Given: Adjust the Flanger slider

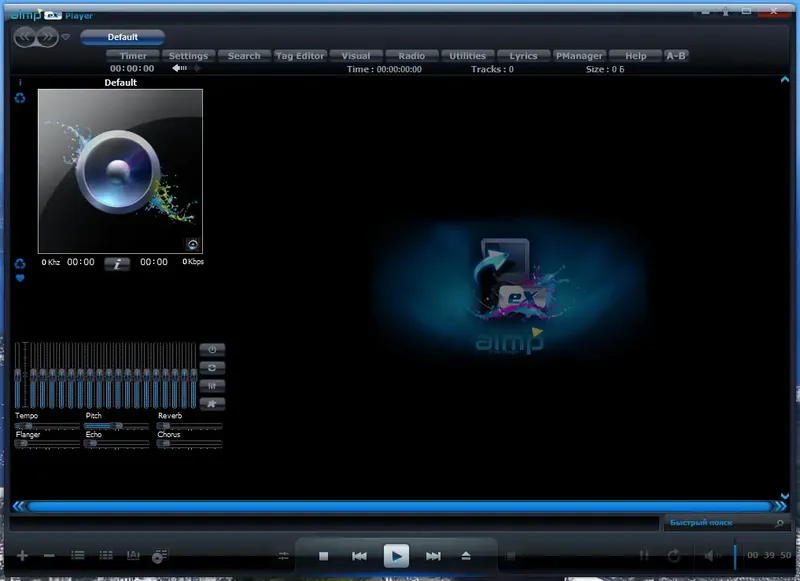Looking at the screenshot, I should pyautogui.click(x=47, y=444).
